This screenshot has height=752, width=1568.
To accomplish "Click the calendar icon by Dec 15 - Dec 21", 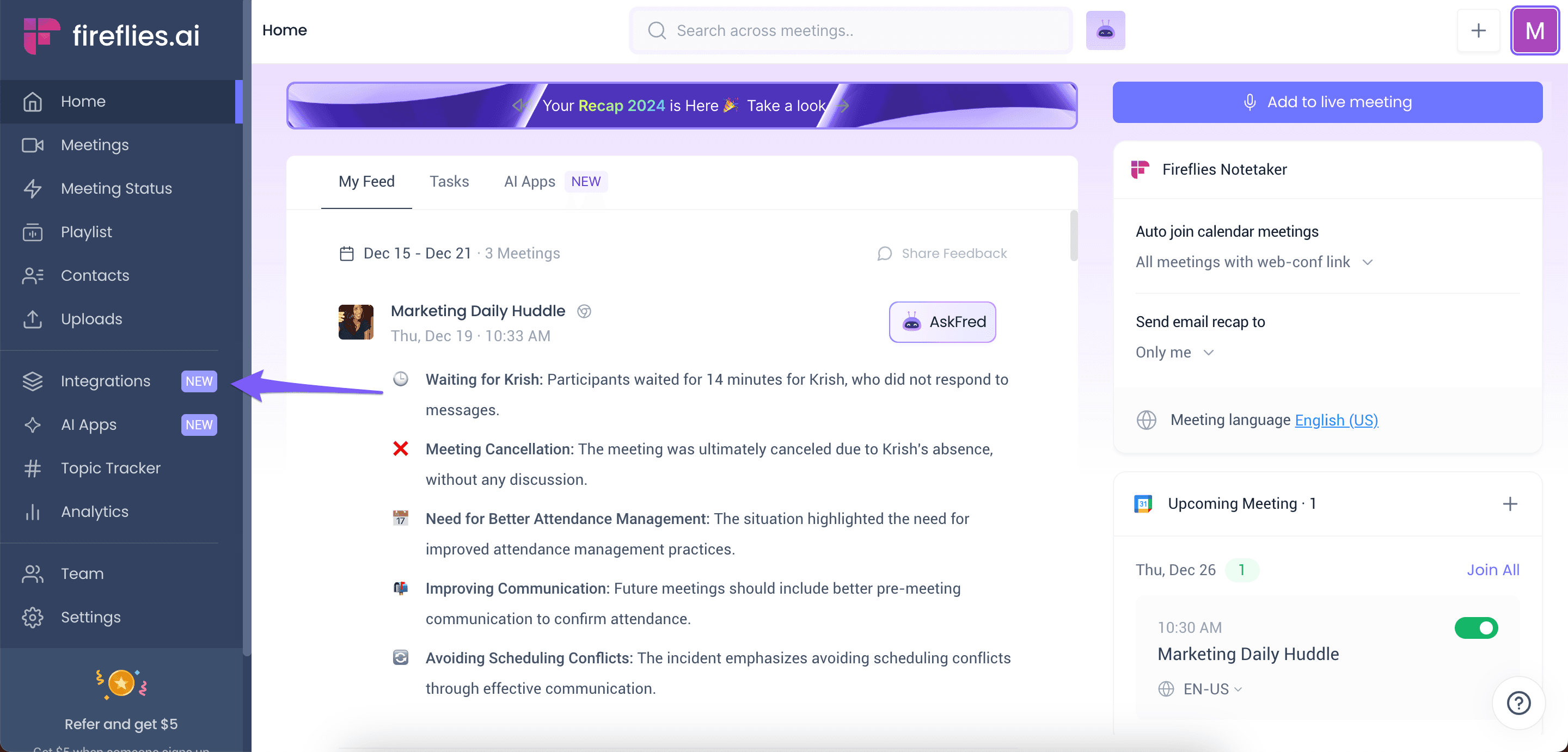I will pyautogui.click(x=346, y=254).
